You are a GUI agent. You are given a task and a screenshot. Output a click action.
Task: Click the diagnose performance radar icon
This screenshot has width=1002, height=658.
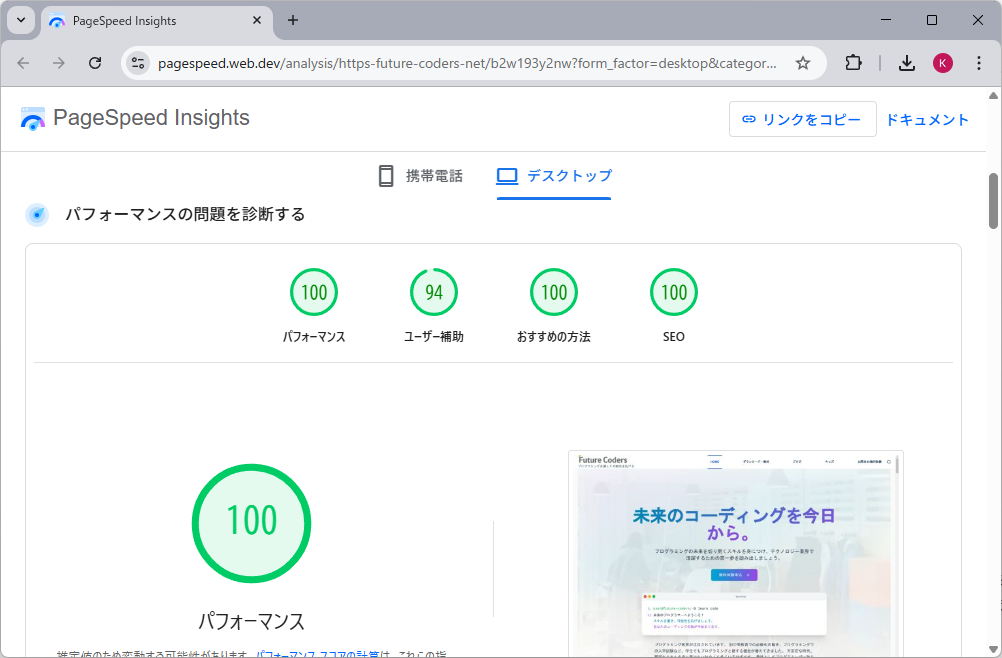click(37, 215)
